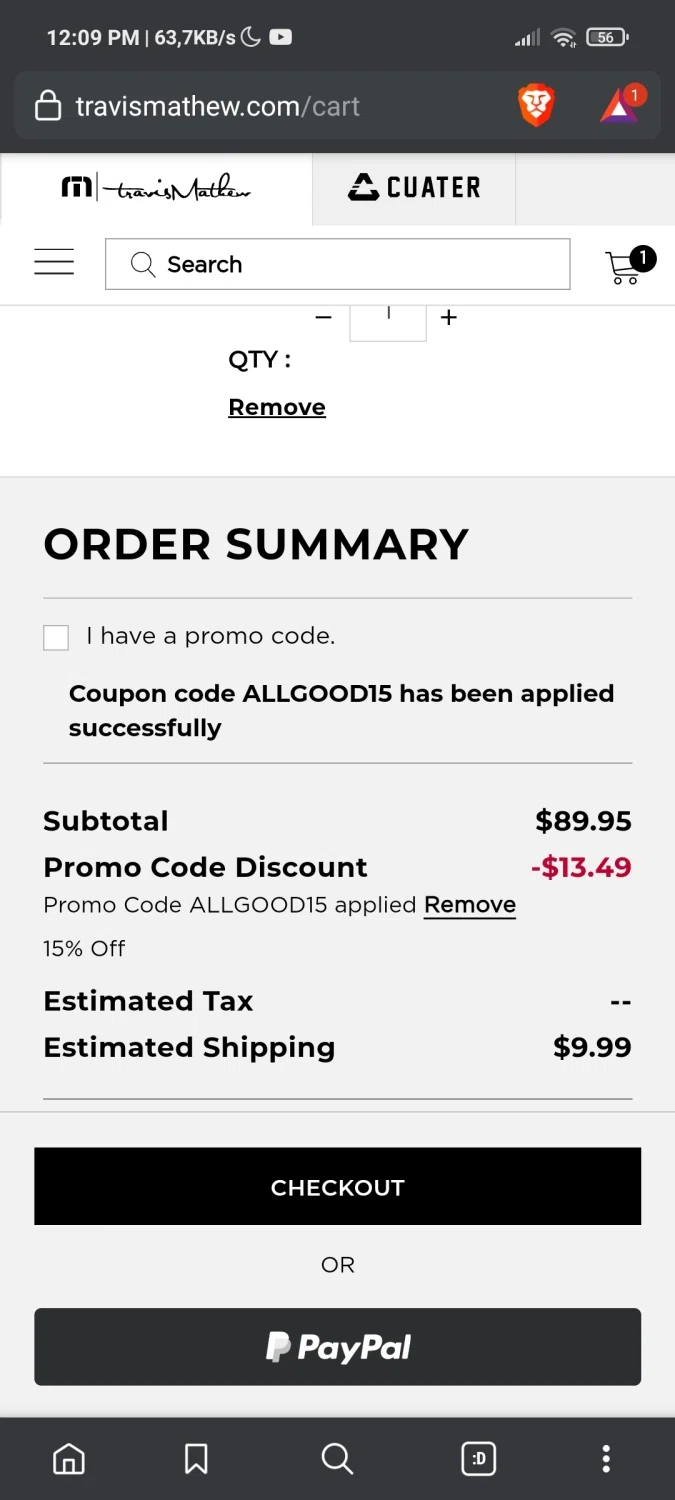Image resolution: width=675 pixels, height=1500 pixels.
Task: Tap the bottom bar search icon
Action: tap(337, 1459)
